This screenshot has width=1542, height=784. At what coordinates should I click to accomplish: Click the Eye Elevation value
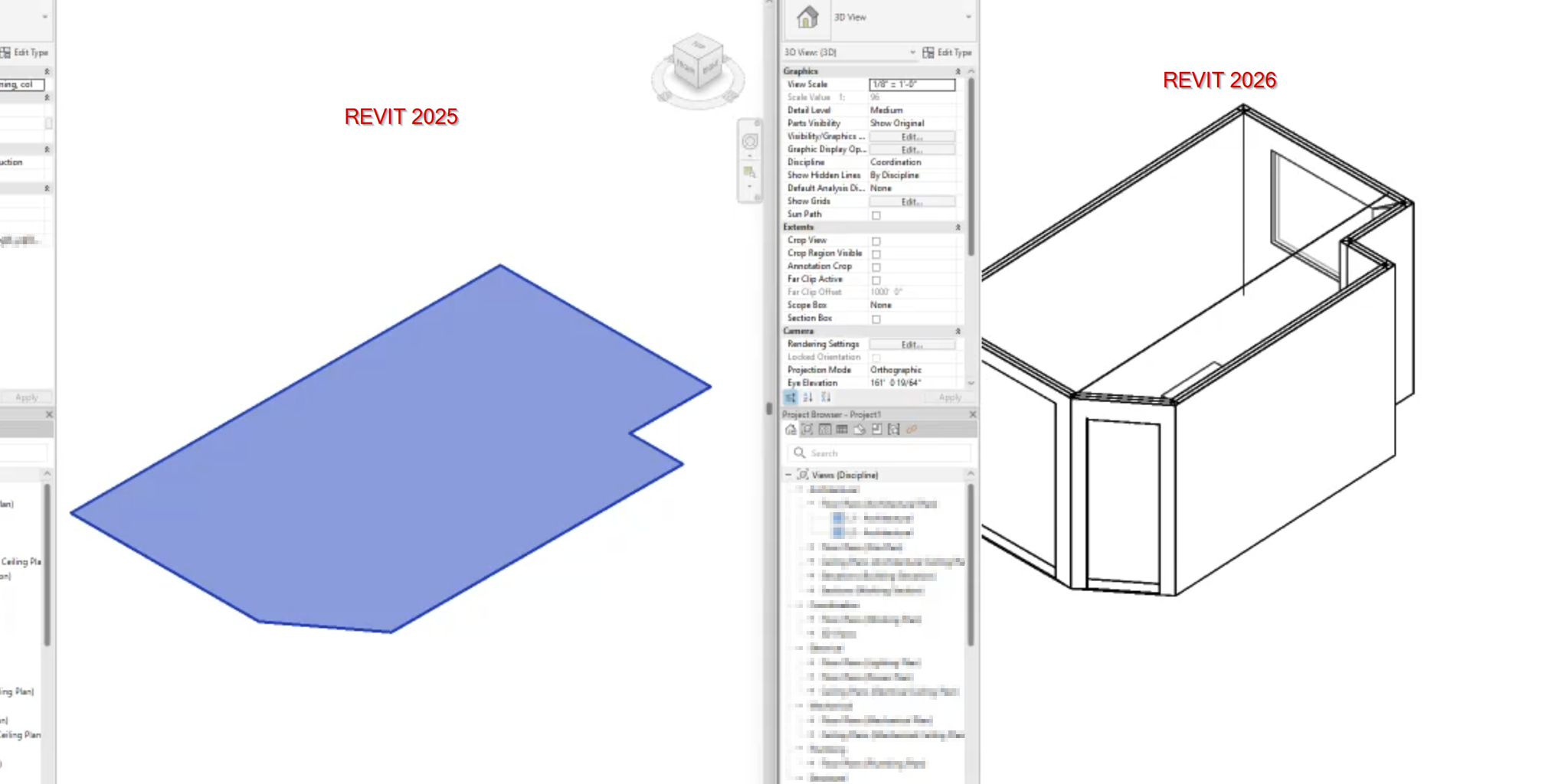895,383
